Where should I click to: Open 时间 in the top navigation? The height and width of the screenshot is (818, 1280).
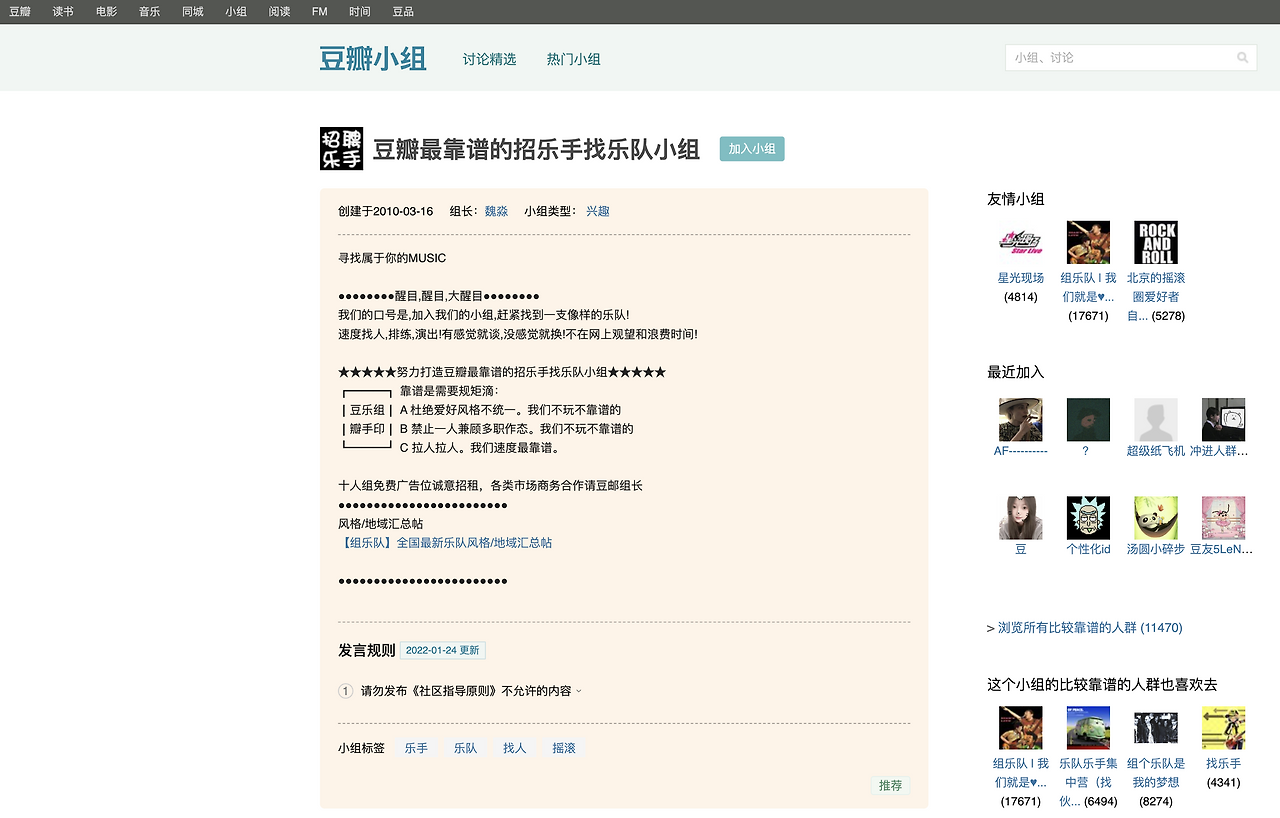point(360,12)
